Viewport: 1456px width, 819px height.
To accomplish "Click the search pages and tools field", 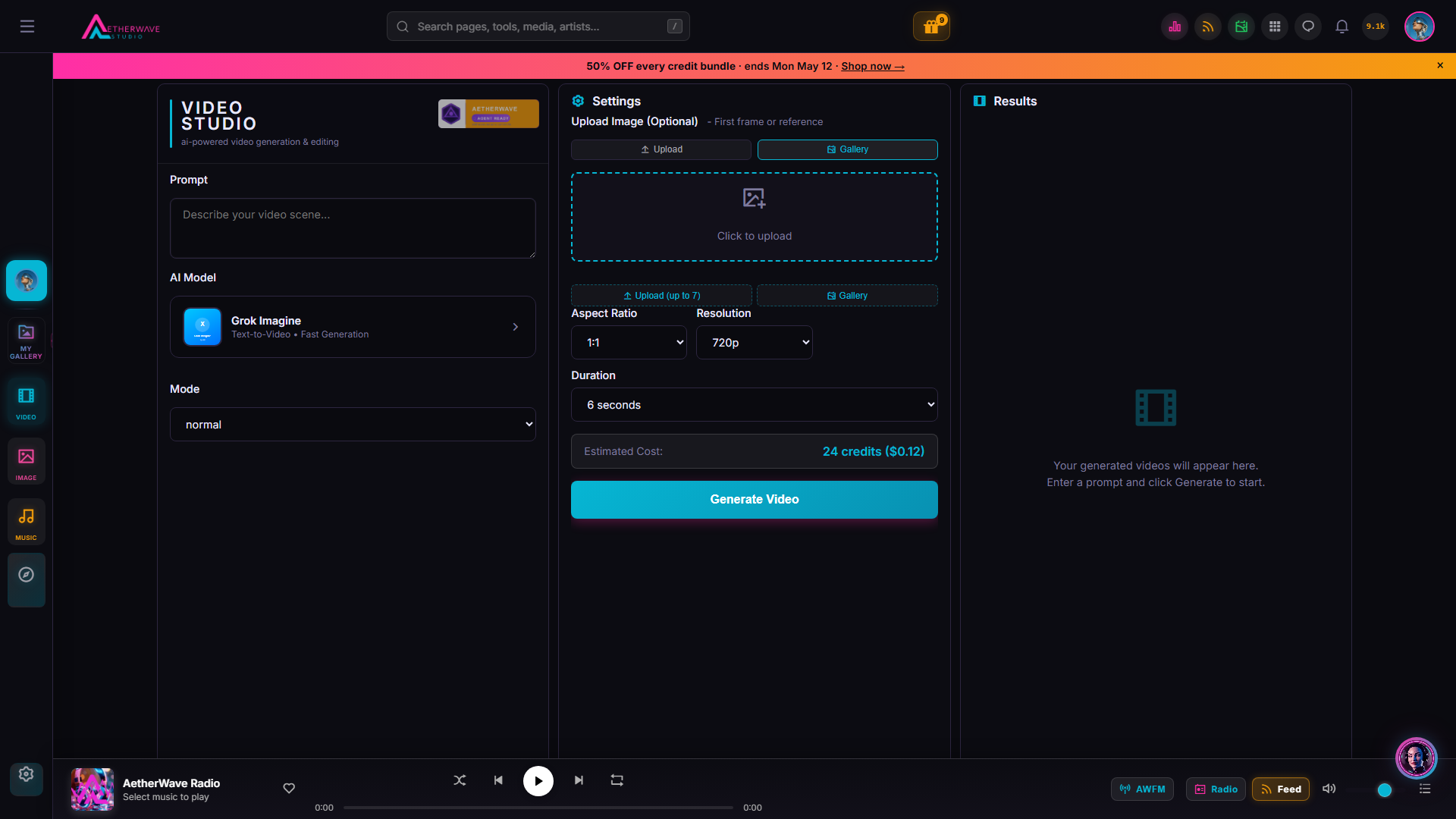I will pos(538,27).
